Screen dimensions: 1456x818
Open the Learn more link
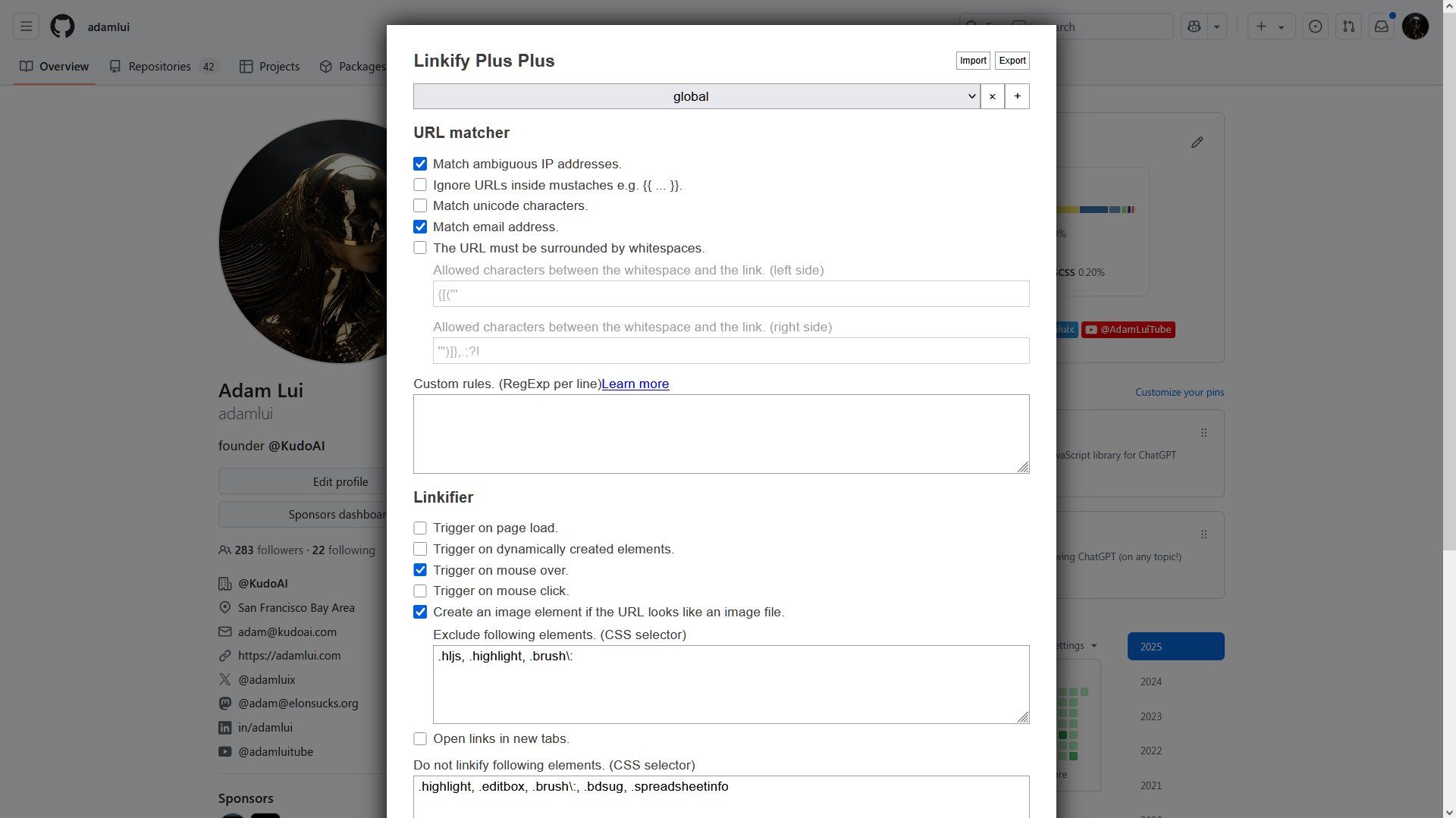click(635, 384)
